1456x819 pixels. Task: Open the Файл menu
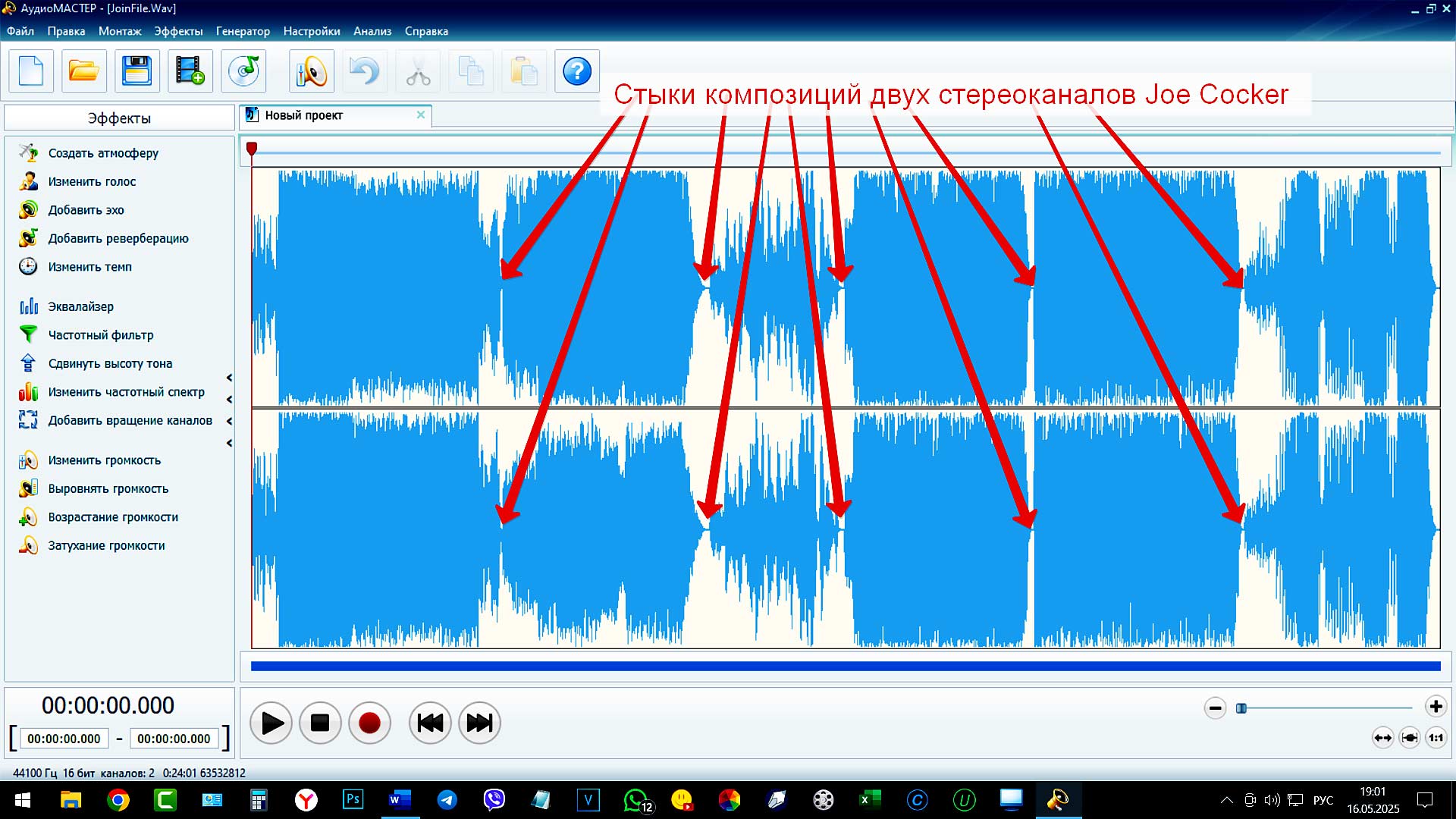tap(20, 31)
